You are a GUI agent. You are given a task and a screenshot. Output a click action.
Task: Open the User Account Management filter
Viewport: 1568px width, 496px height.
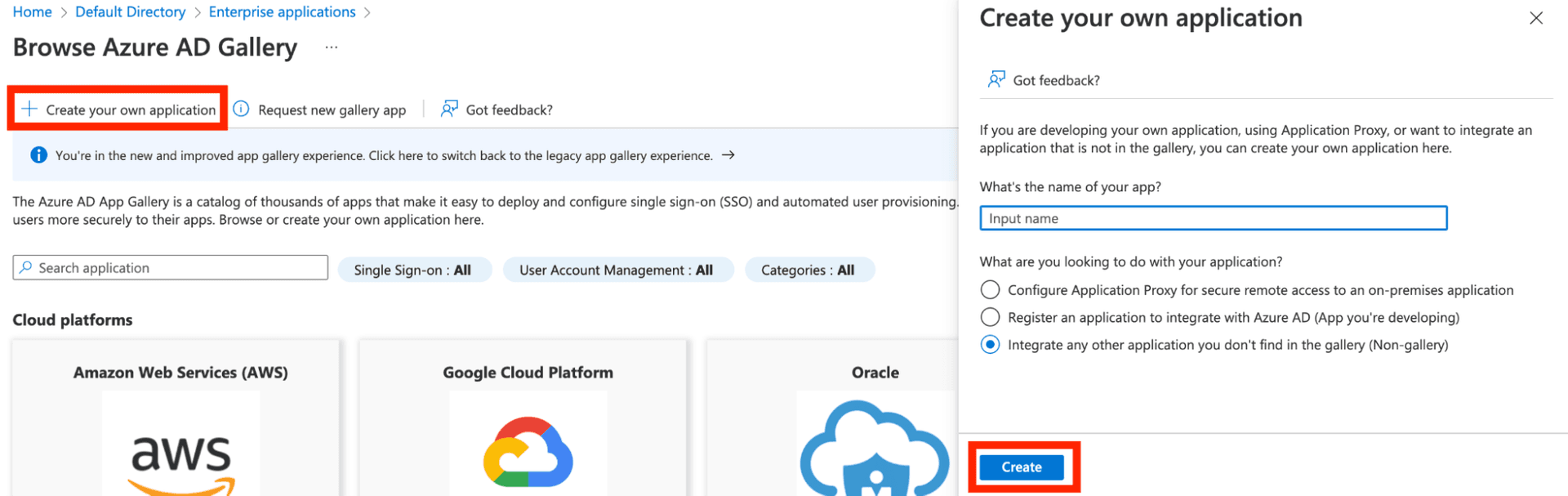pyautogui.click(x=617, y=270)
